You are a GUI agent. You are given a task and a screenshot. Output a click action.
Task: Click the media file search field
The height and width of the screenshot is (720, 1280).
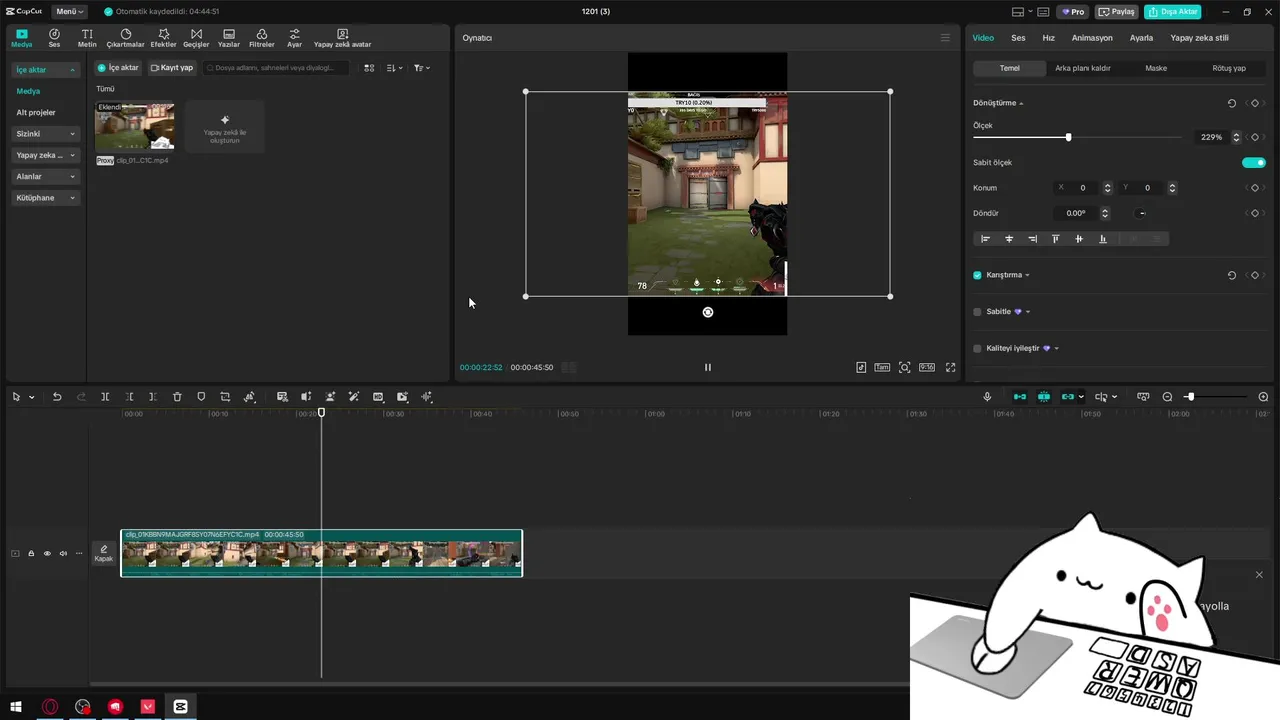[x=277, y=68]
